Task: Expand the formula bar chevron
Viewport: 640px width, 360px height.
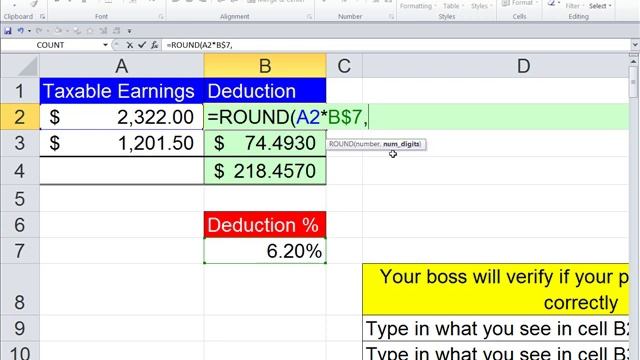Action: tap(635, 45)
